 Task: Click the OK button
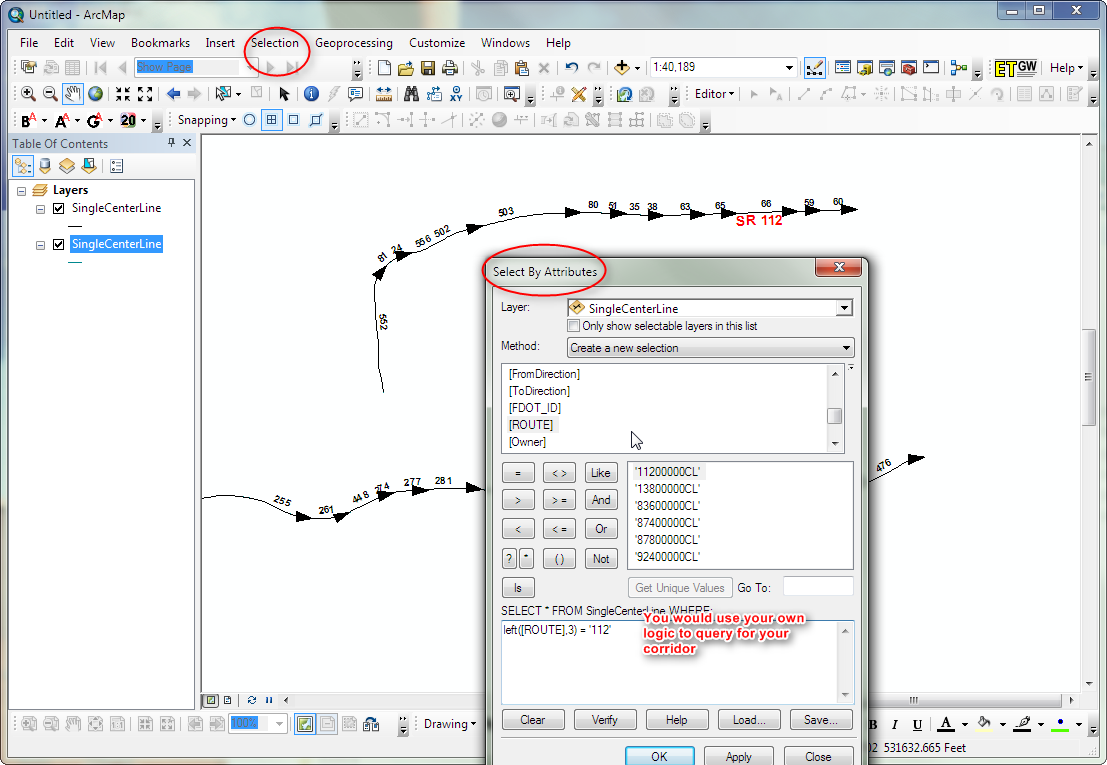tap(659, 756)
